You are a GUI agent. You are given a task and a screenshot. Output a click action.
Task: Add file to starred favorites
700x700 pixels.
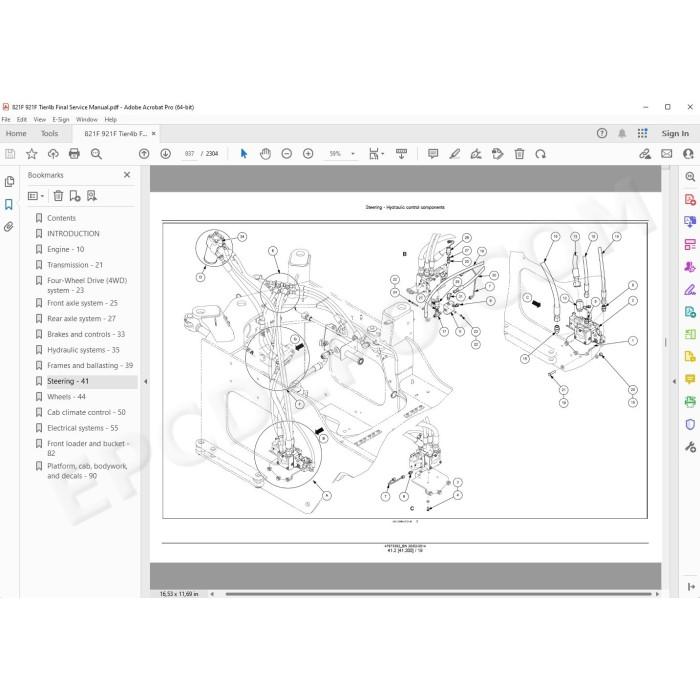[31, 154]
